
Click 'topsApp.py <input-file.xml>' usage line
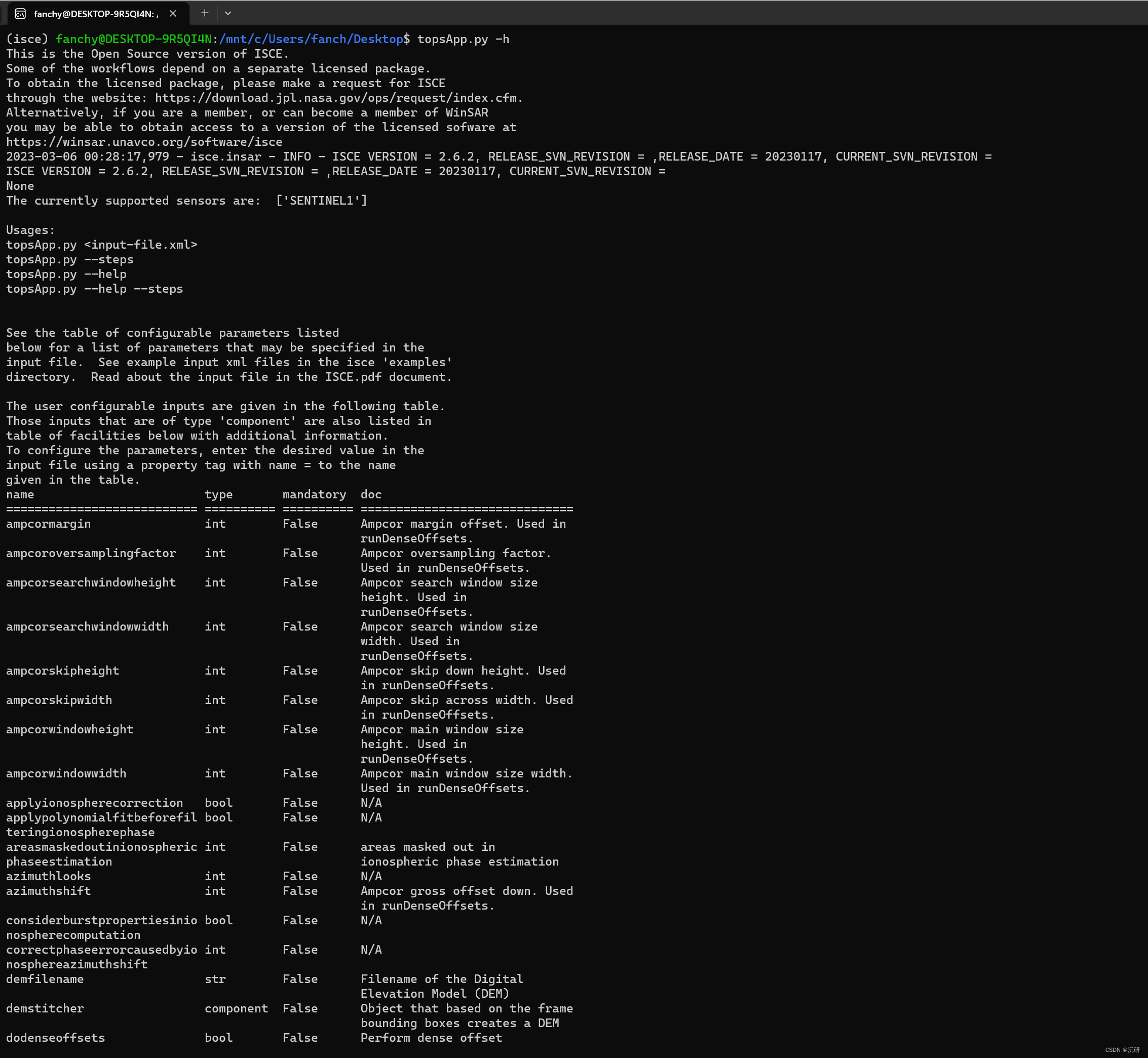tap(102, 245)
